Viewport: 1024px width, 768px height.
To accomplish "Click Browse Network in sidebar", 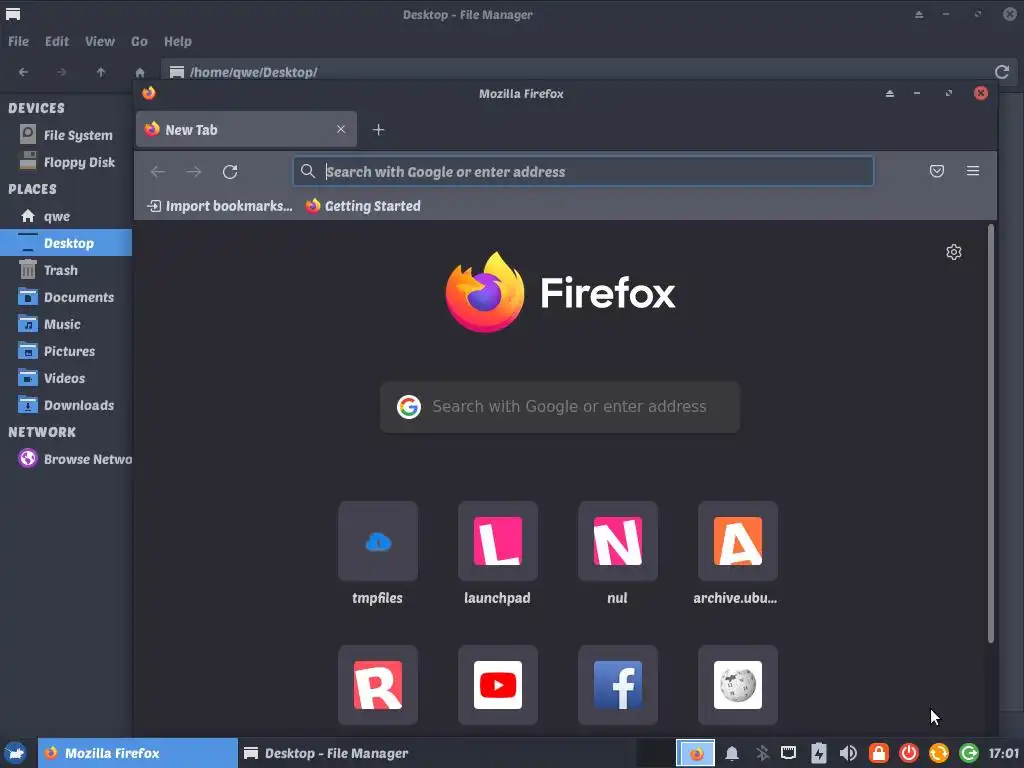I will coord(66,459).
